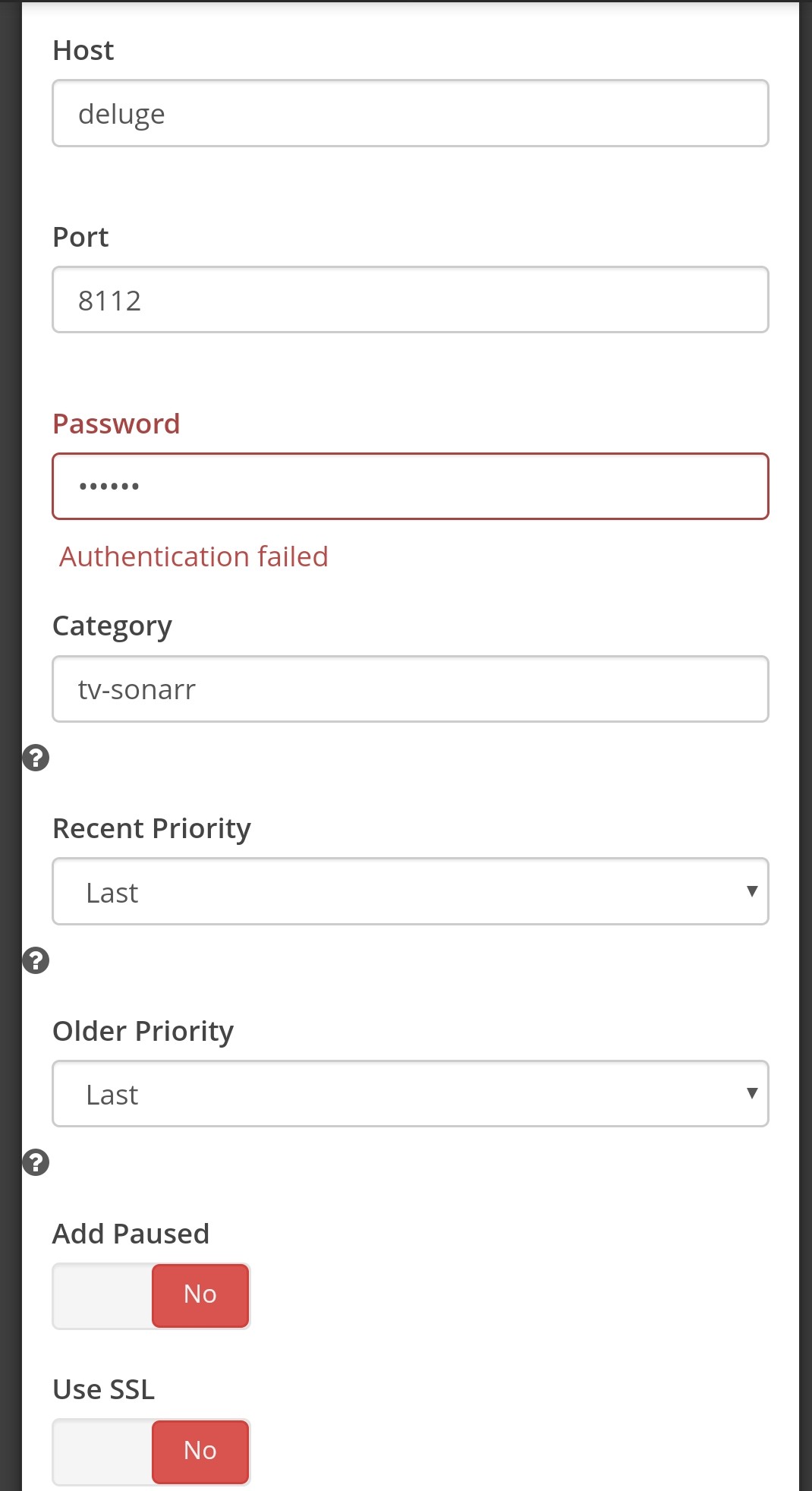
Task: Open help for the Older Priority setting
Action: (x=34, y=1161)
